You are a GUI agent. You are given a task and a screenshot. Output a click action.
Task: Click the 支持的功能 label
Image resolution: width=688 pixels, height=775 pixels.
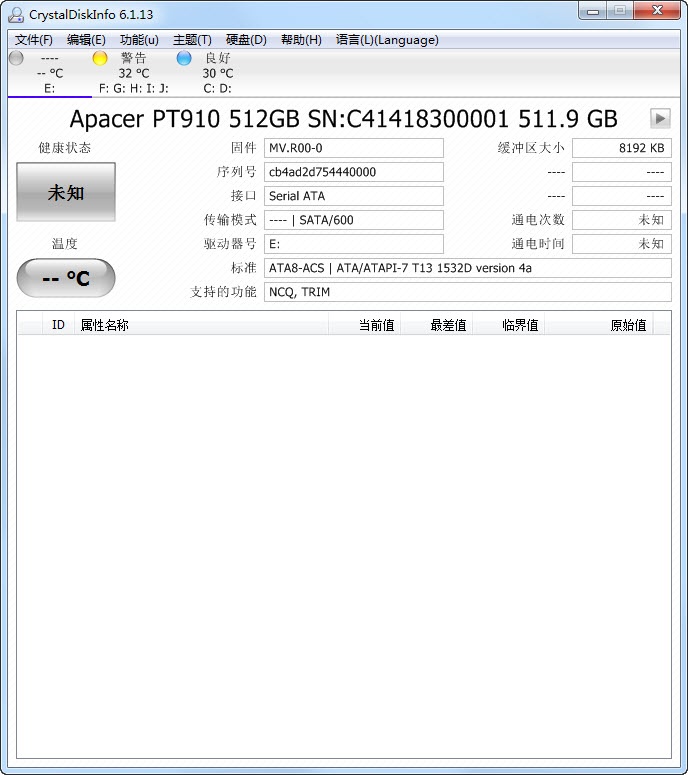(x=223, y=292)
